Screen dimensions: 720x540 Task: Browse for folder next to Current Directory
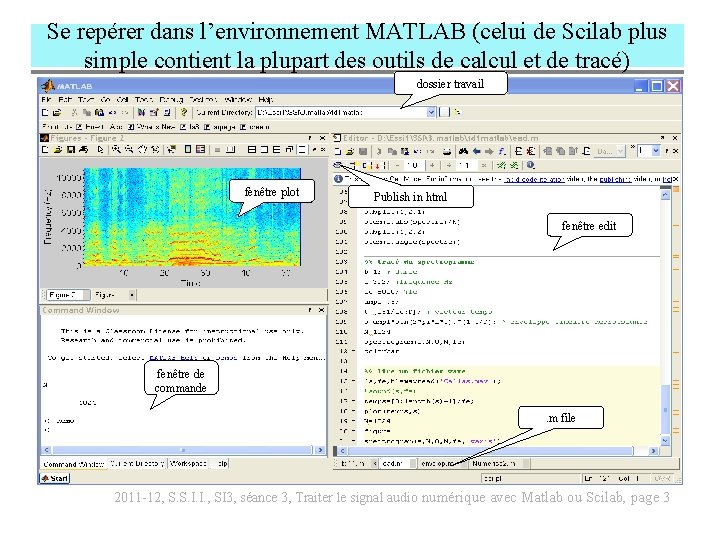[444, 112]
